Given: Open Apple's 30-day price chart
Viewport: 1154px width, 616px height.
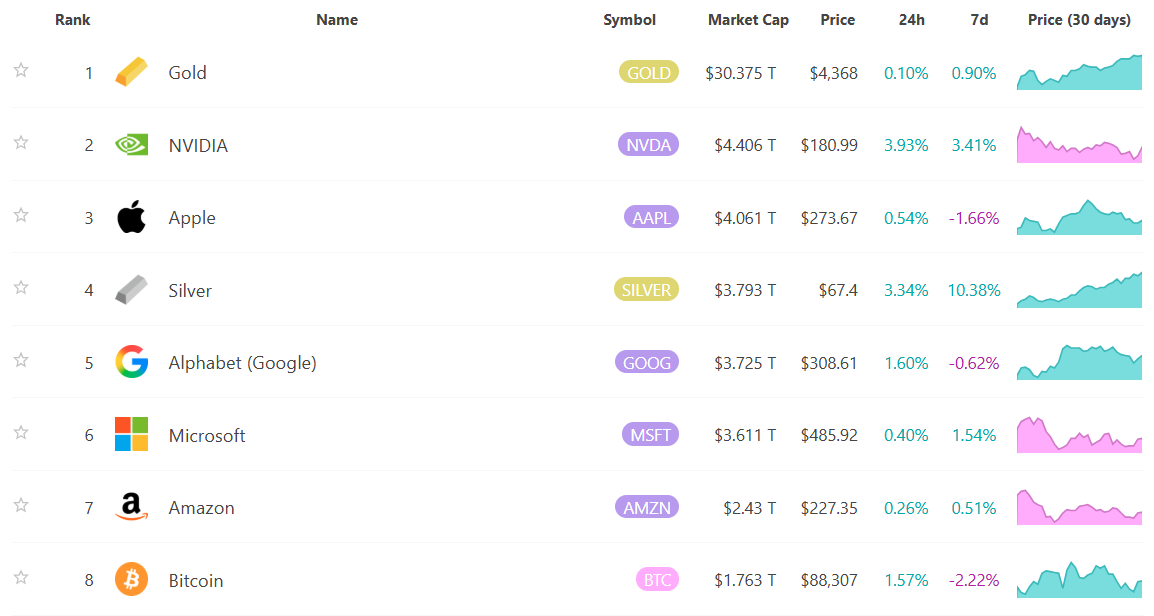Looking at the screenshot, I should tap(1079, 218).
